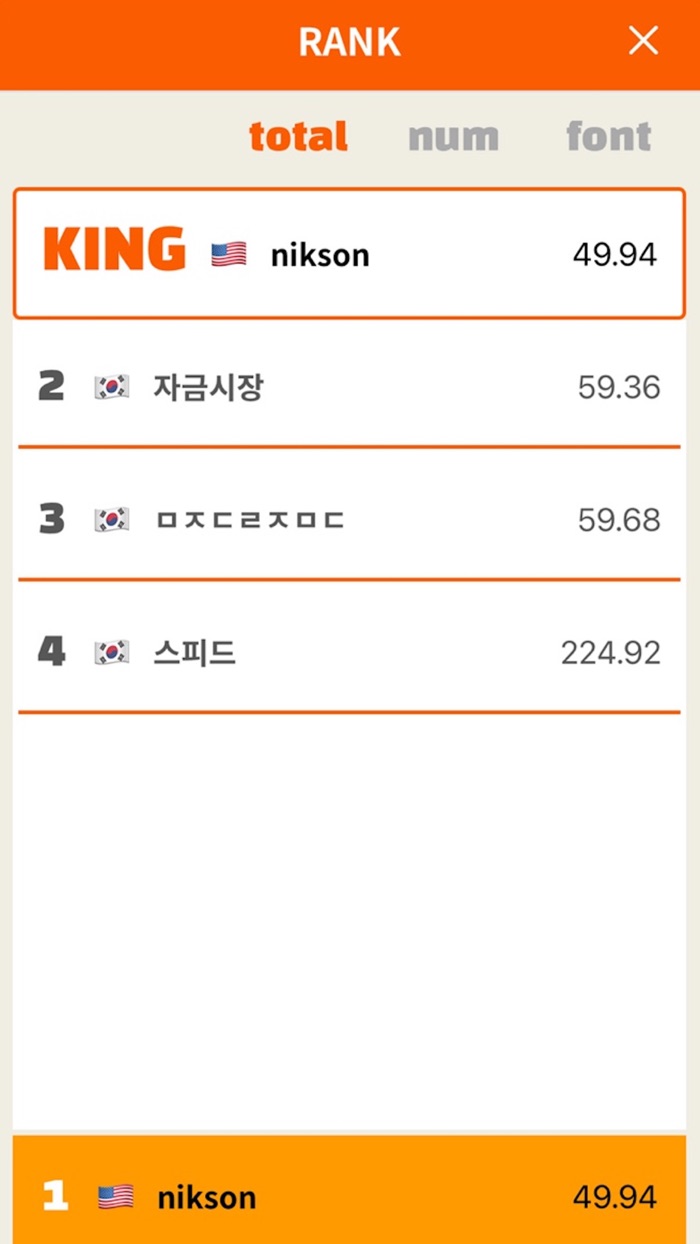Click the highlighted rank 1 row
700x1244 pixels.
click(x=350, y=1195)
